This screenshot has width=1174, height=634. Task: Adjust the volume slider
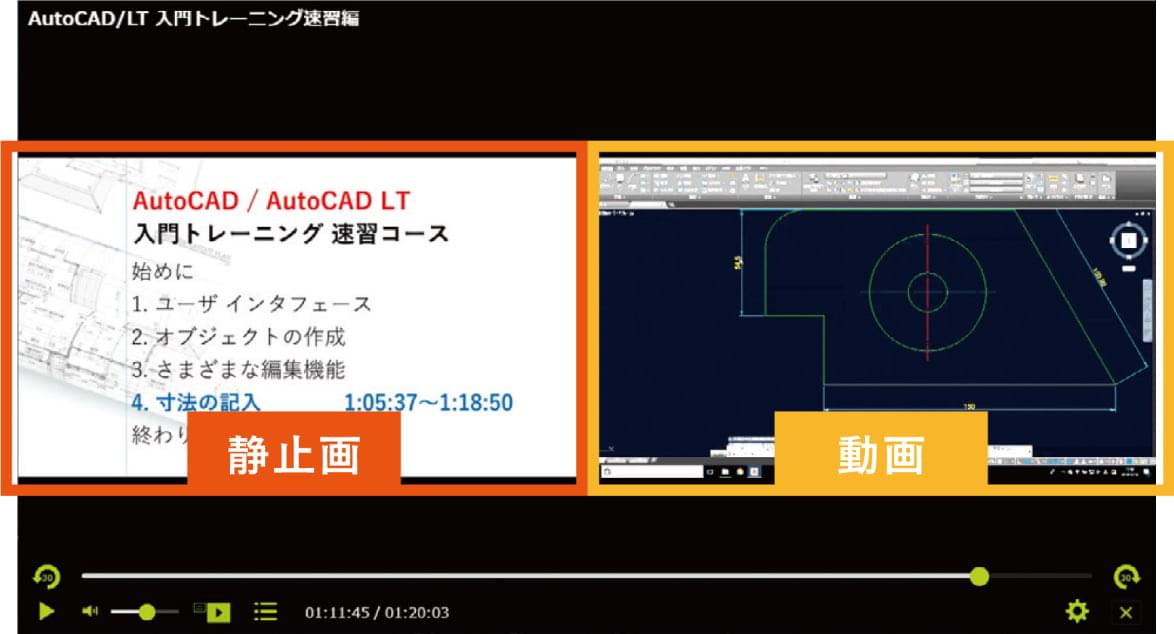pos(146,611)
